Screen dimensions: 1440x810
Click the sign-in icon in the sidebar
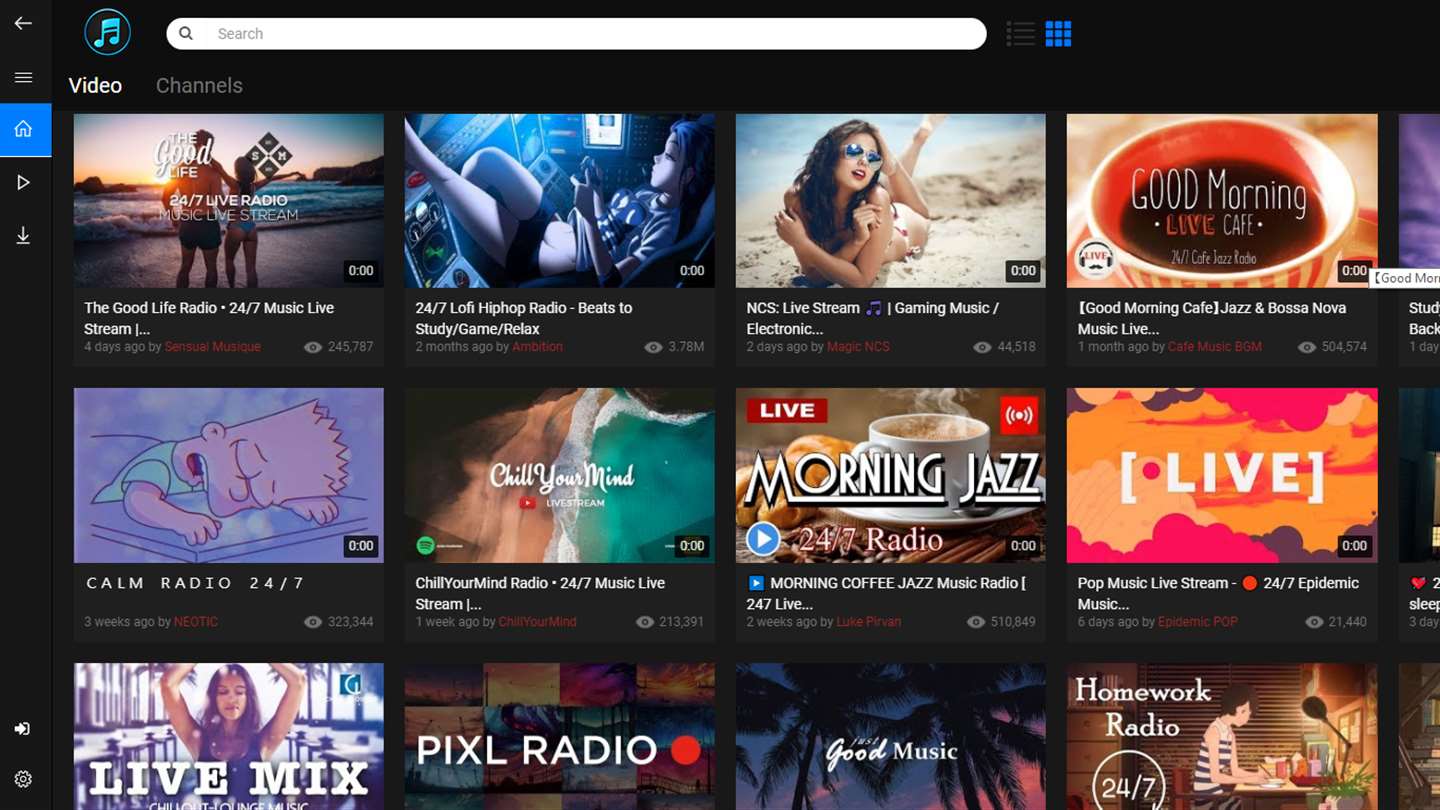pyautogui.click(x=22, y=729)
